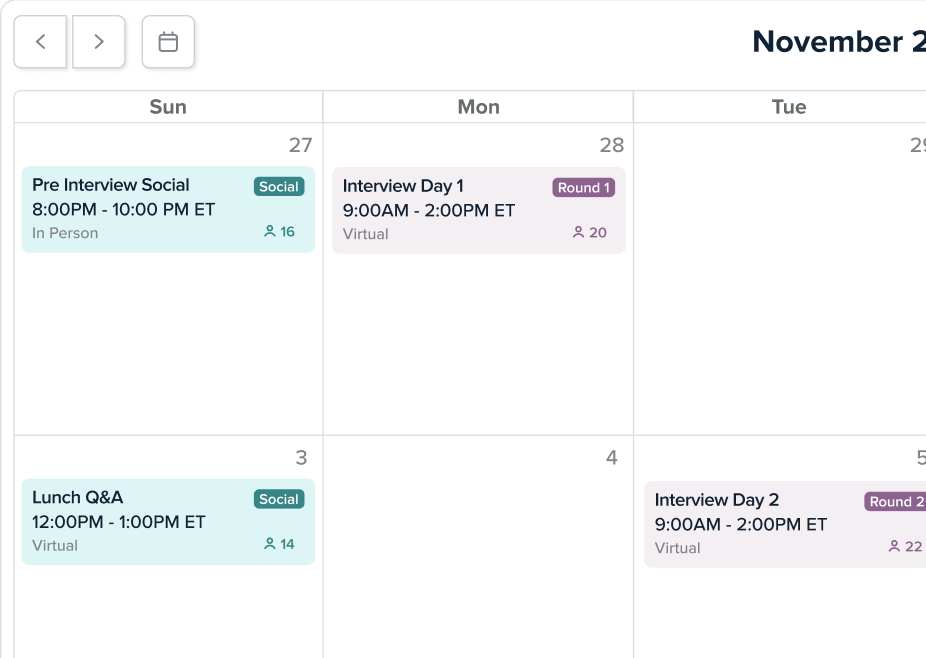Click Social badge on Pre Interview Social
This screenshot has height=658, width=926.
279,186
